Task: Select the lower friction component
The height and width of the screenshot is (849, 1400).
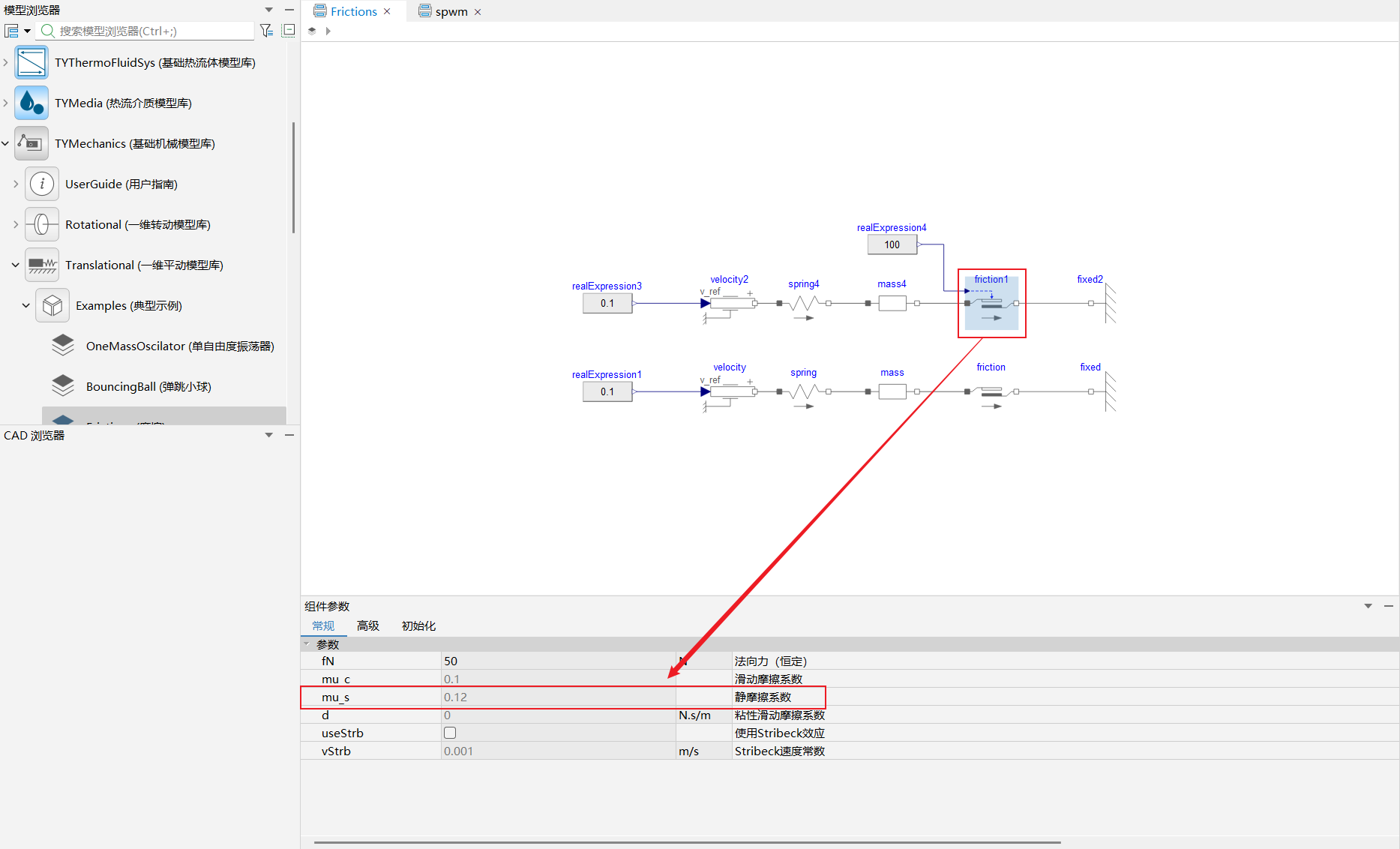Action: pos(991,391)
